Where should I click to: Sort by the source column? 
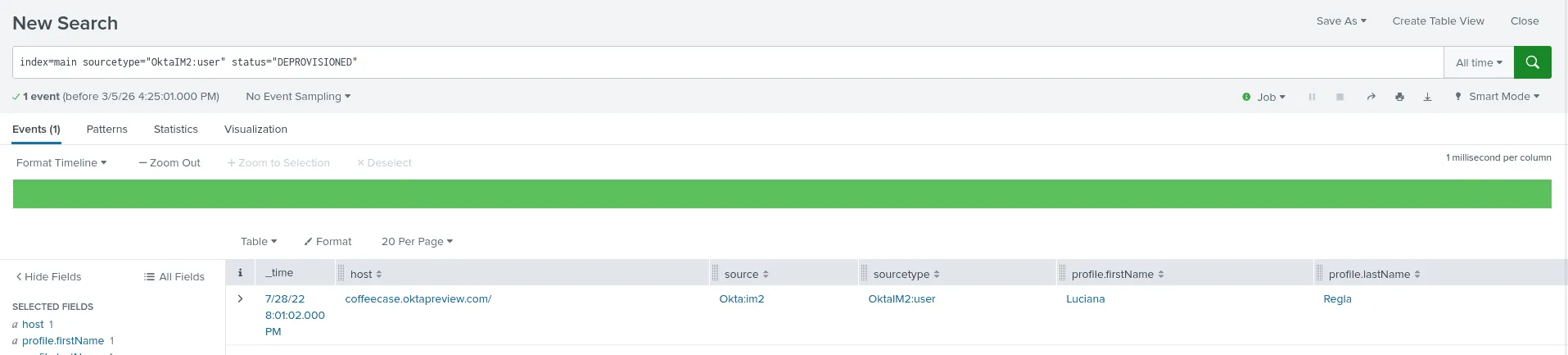(x=765, y=275)
